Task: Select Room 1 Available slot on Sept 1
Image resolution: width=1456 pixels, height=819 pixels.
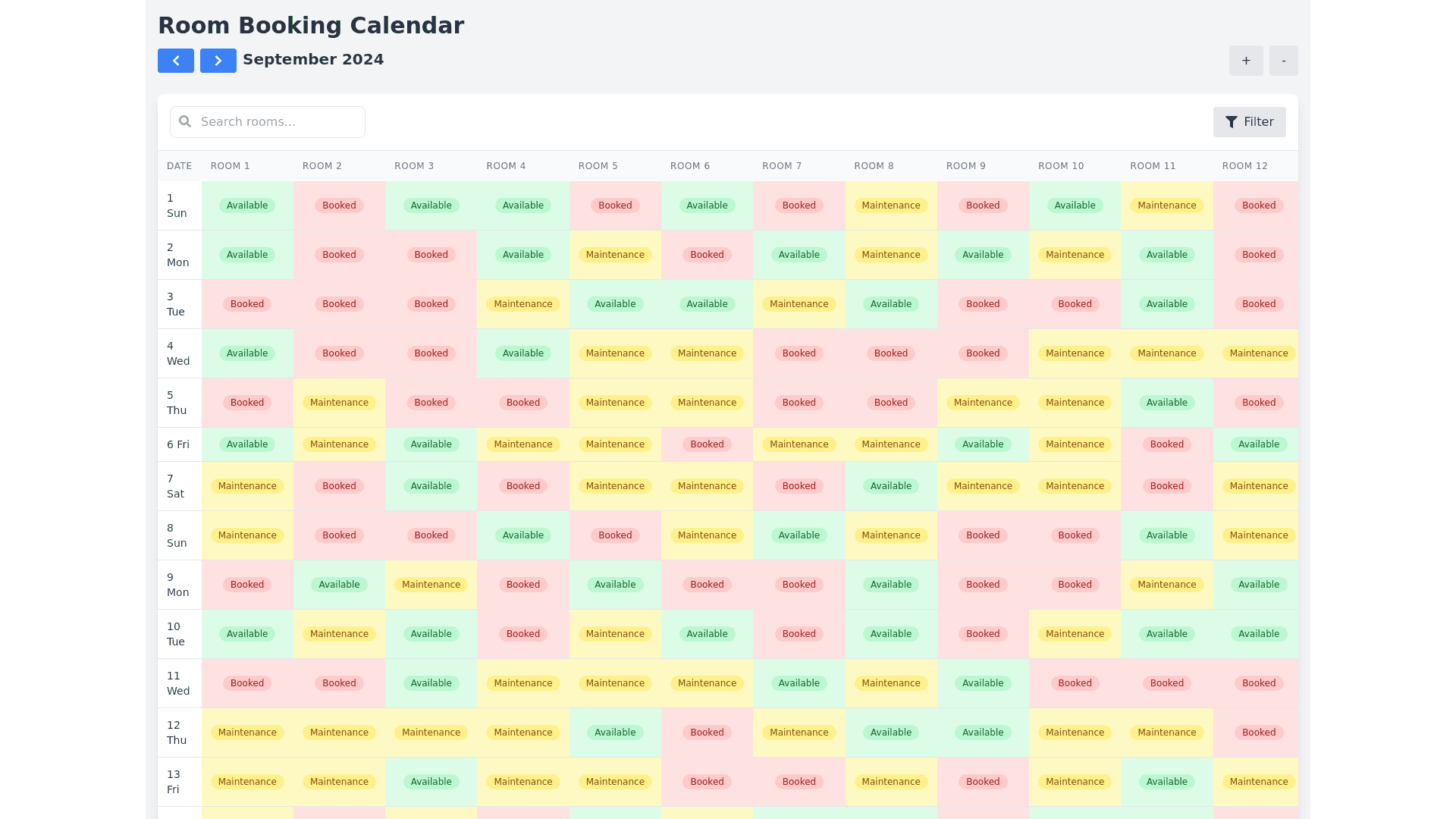Action: (247, 206)
